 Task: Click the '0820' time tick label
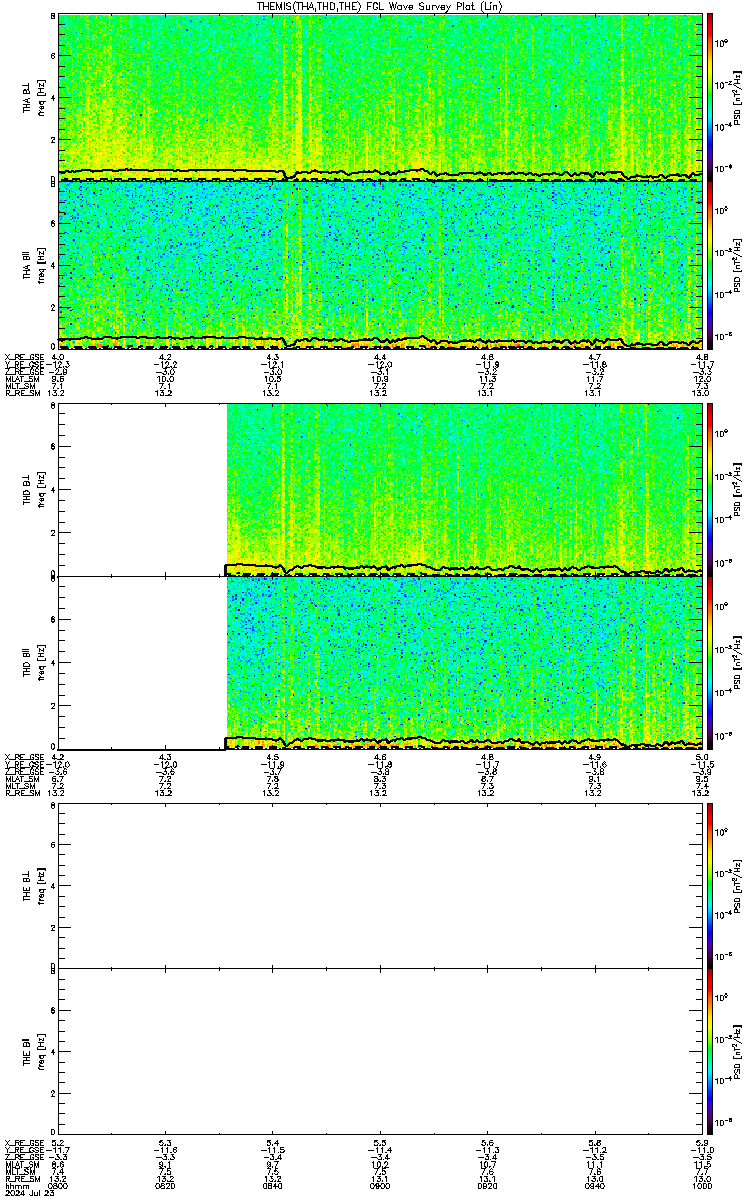(165, 1186)
